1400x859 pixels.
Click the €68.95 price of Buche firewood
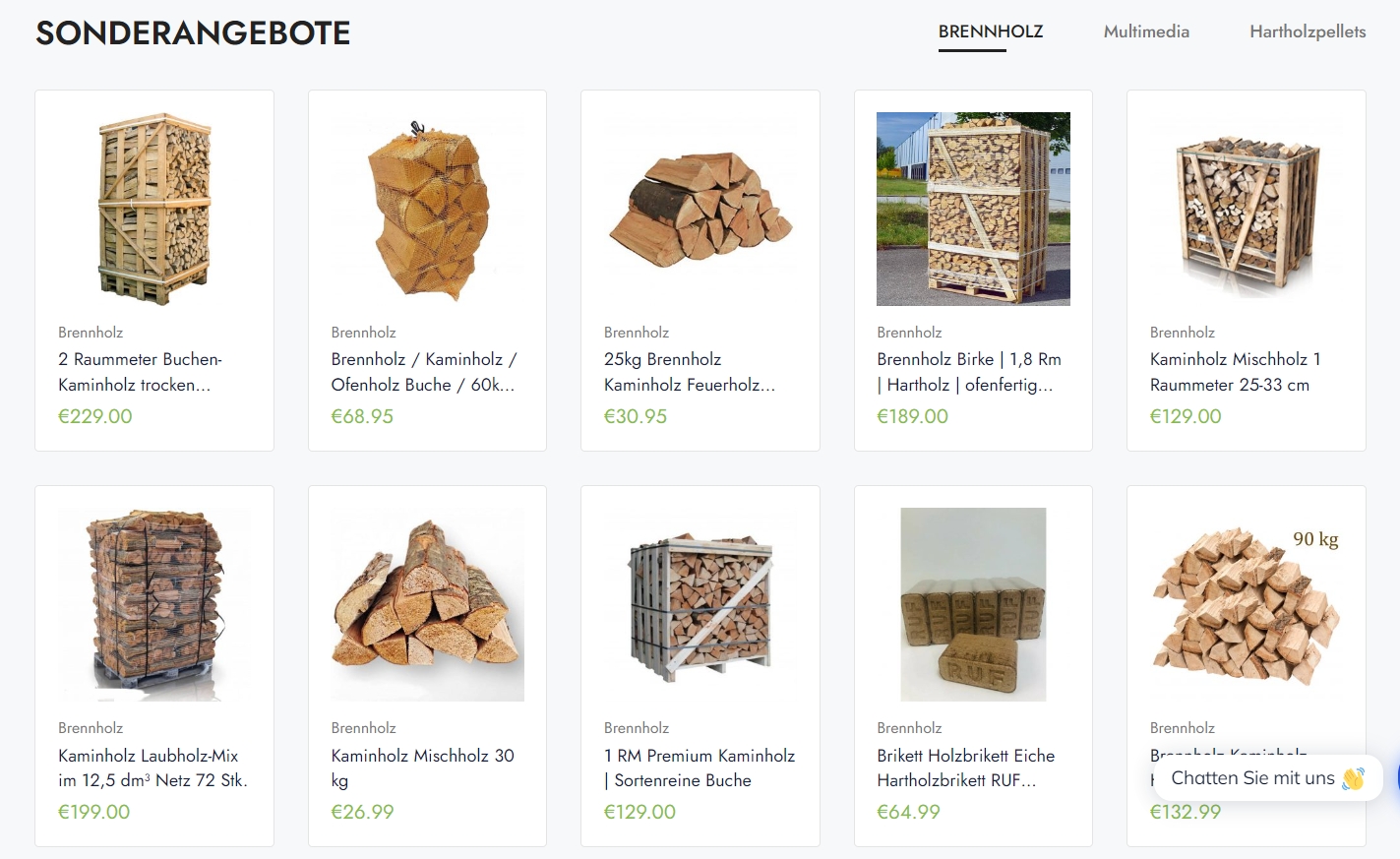[362, 416]
